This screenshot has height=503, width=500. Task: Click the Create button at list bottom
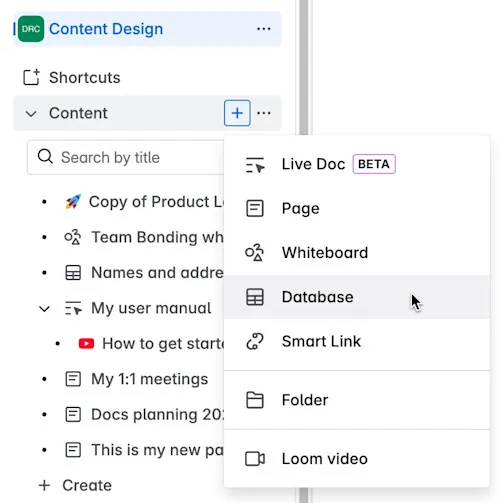pyautogui.click(x=75, y=485)
